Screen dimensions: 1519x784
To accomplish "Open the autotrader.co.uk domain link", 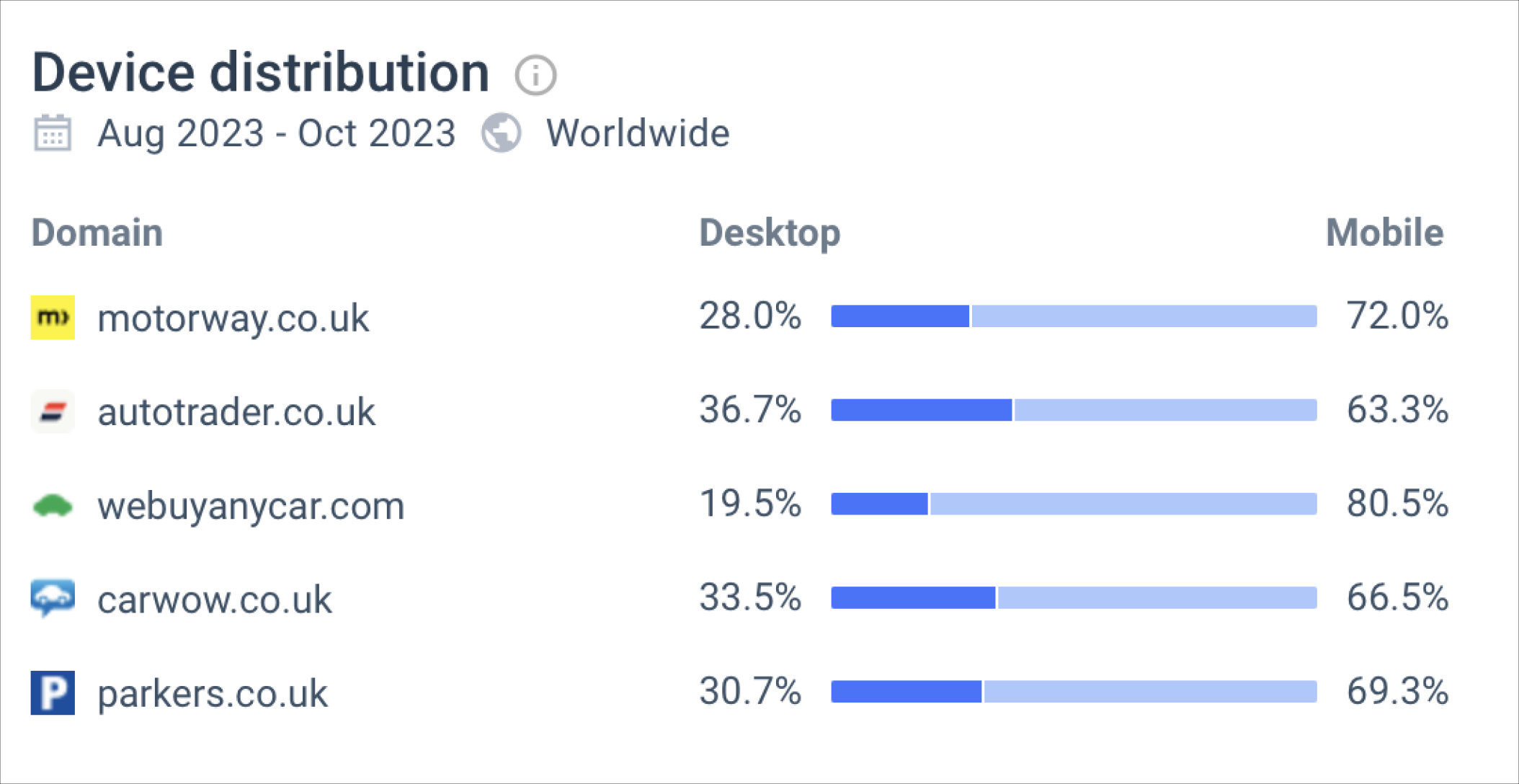I will (x=236, y=412).
